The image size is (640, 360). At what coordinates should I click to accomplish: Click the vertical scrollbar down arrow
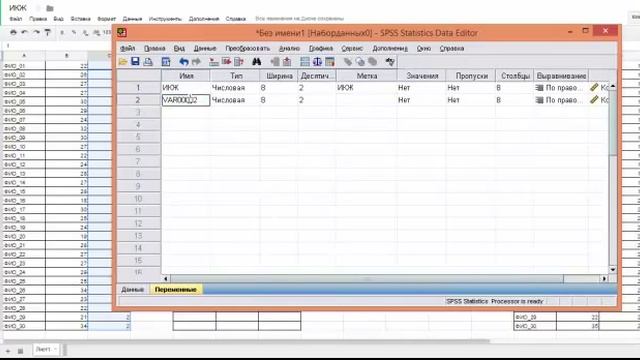613,270
